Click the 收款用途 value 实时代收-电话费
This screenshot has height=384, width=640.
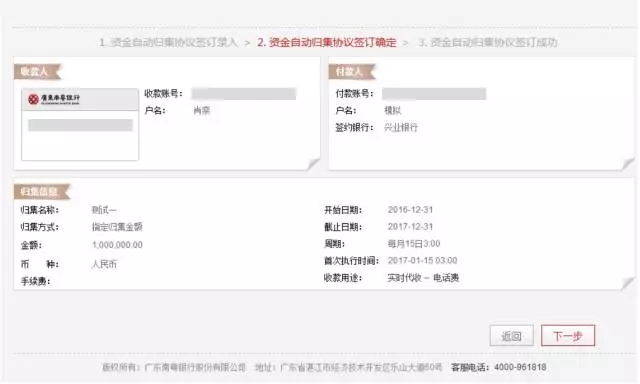[x=423, y=278]
